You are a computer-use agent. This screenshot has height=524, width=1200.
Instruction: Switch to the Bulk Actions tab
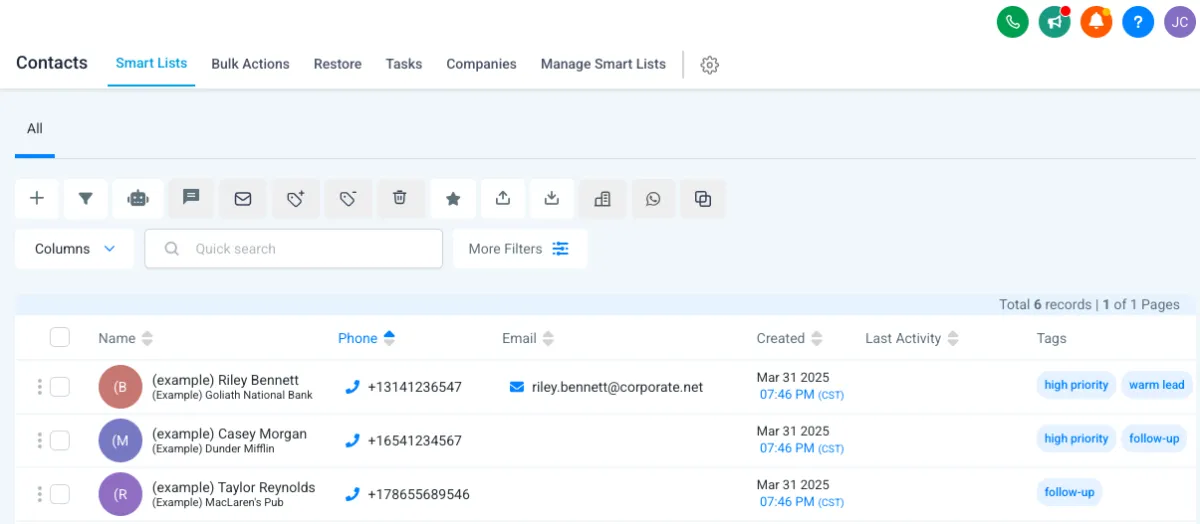250,64
